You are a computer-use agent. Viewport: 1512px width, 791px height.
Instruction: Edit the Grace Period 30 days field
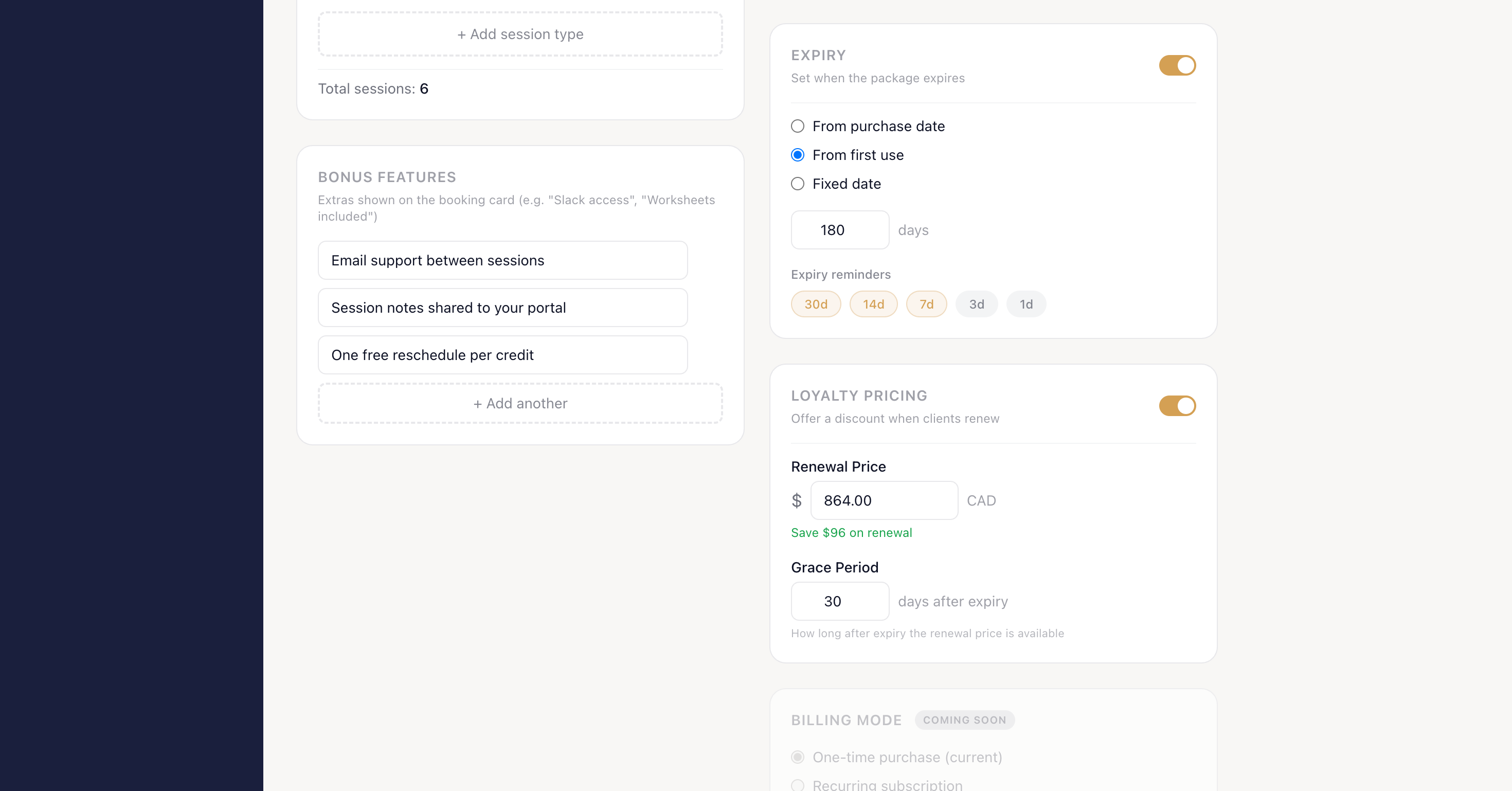click(840, 601)
